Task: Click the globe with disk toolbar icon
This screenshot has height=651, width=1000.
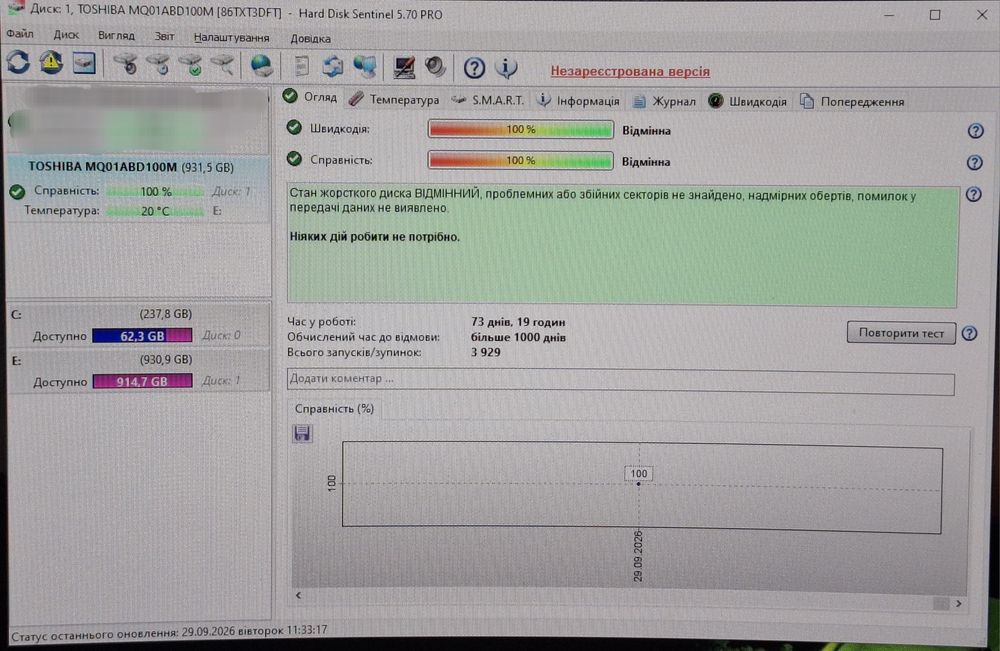Action: tap(261, 66)
